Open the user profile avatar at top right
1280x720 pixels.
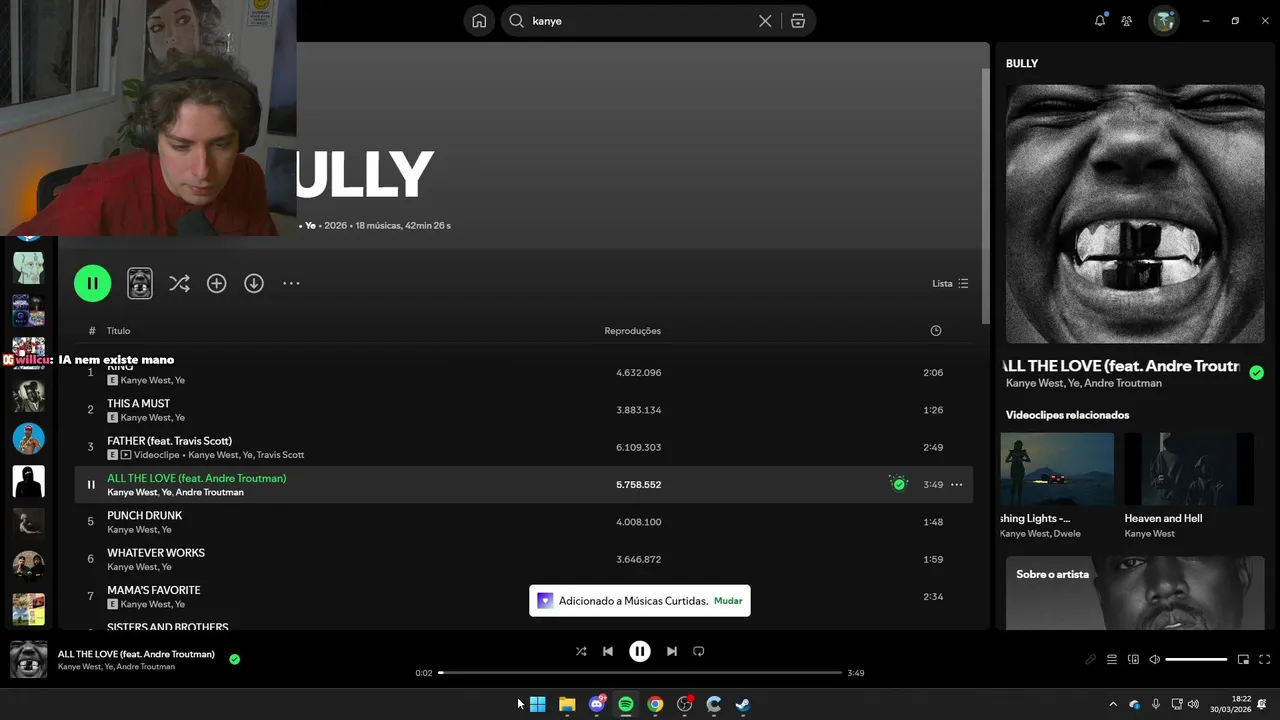pos(1164,21)
